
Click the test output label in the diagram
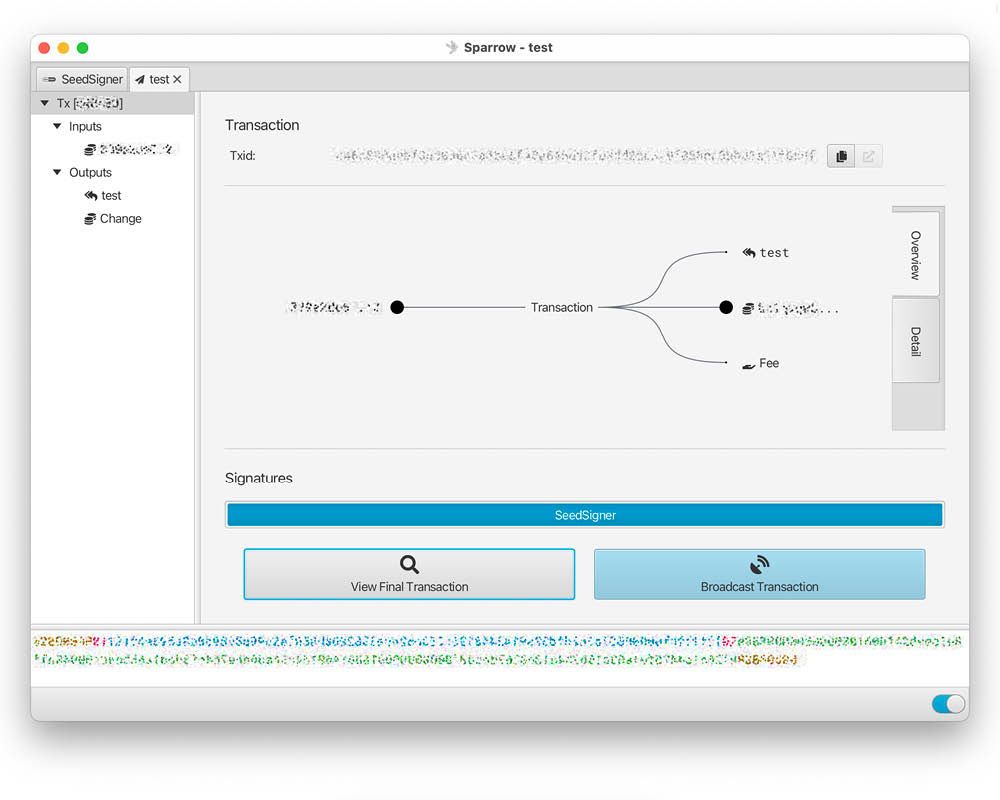pyautogui.click(x=774, y=253)
